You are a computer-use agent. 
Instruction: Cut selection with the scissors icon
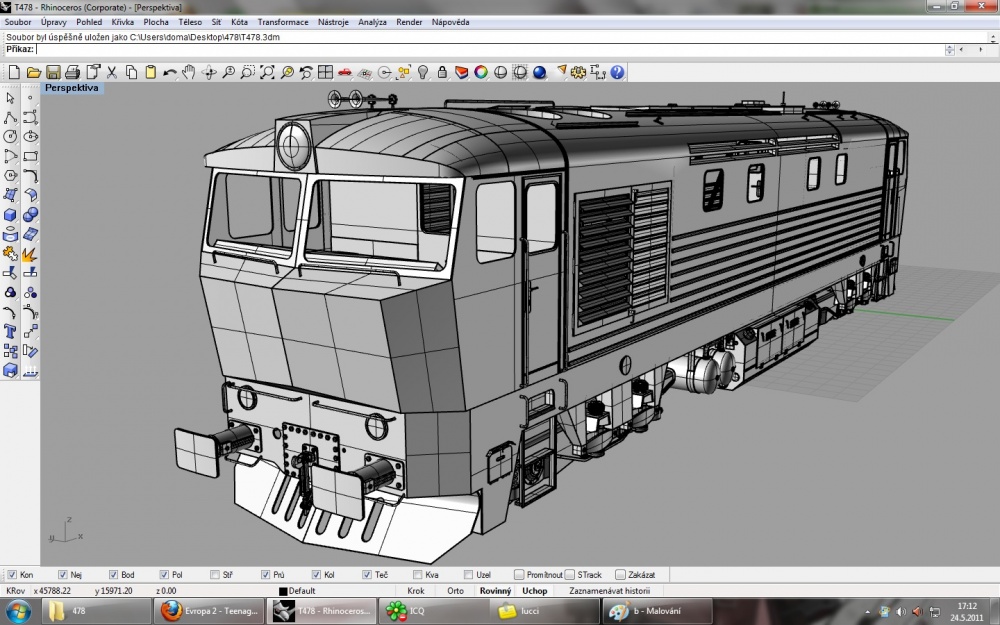[x=112, y=72]
